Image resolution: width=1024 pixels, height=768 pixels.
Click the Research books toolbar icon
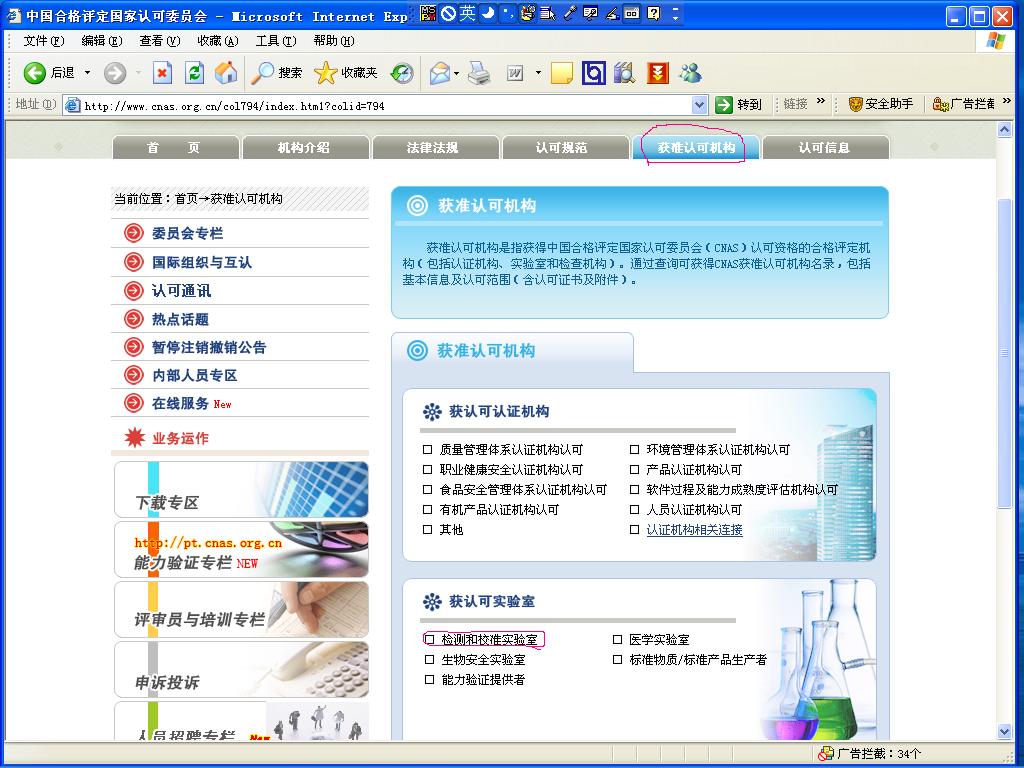(x=625, y=72)
